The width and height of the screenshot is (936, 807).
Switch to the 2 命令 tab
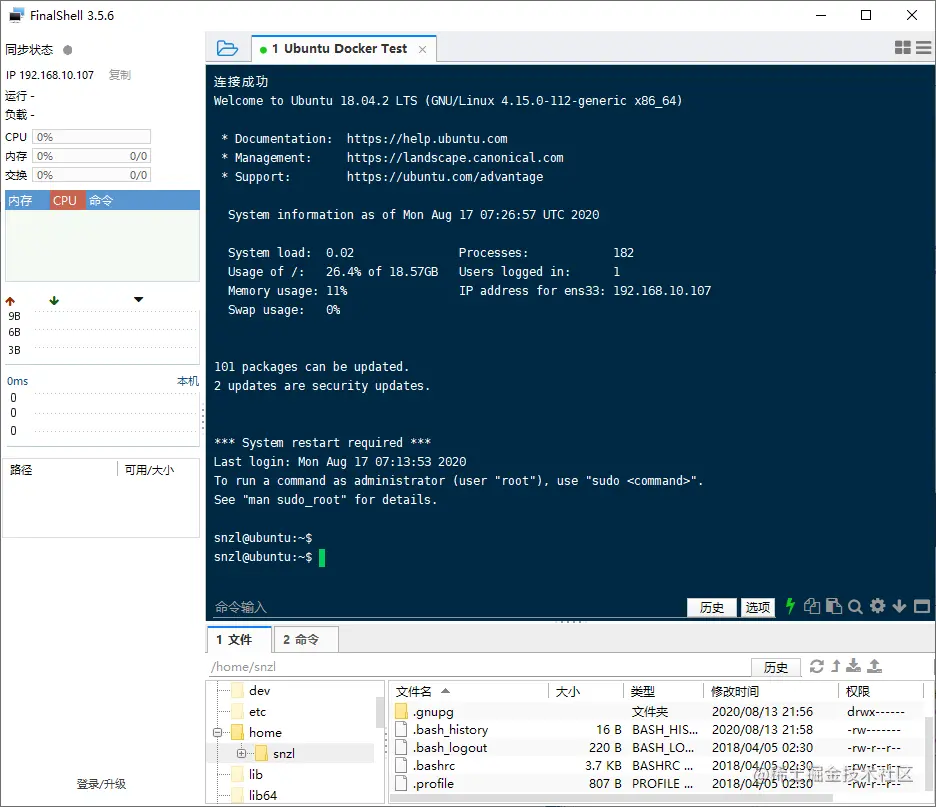(x=306, y=639)
